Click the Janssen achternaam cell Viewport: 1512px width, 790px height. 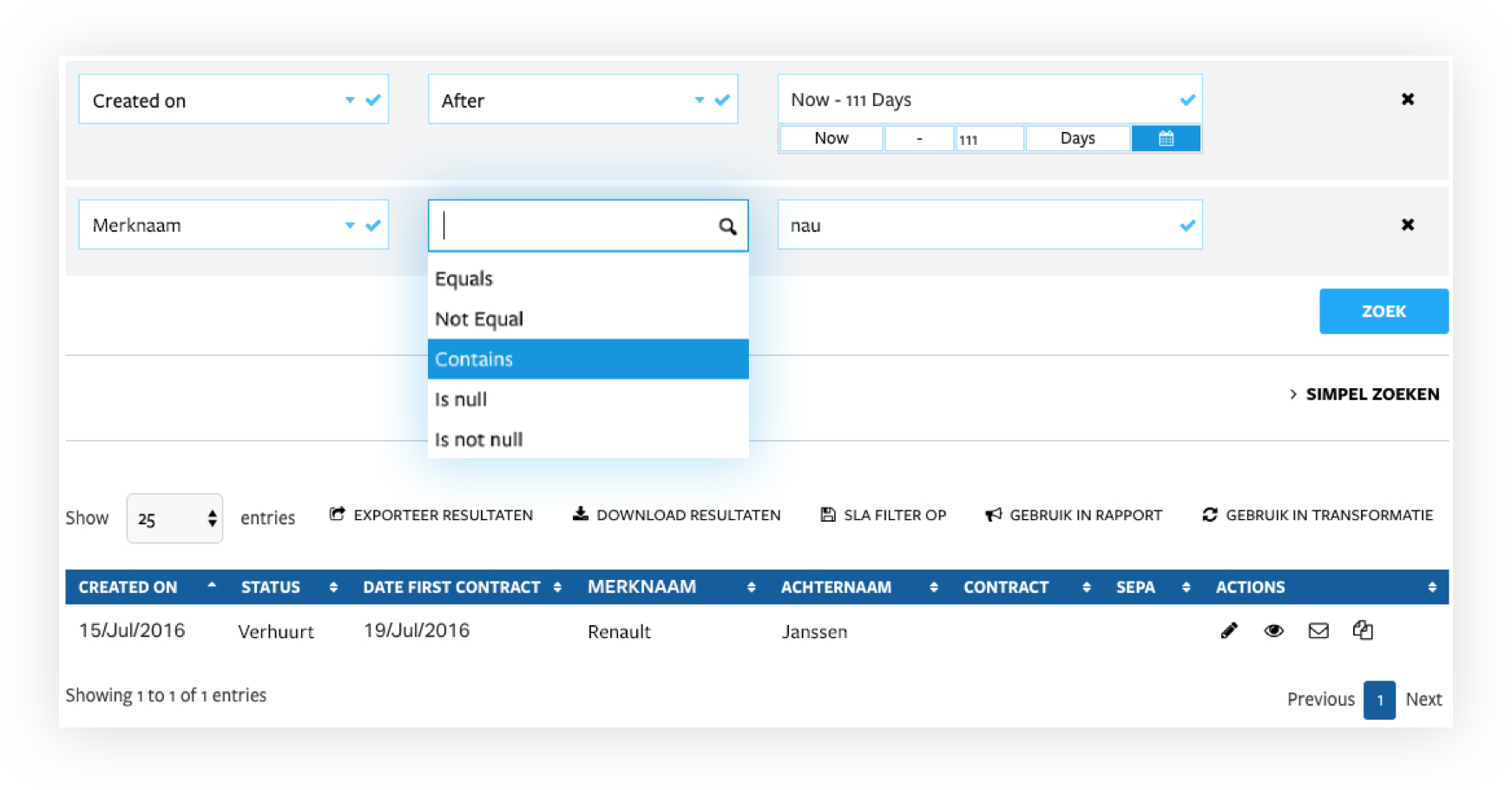[814, 632]
